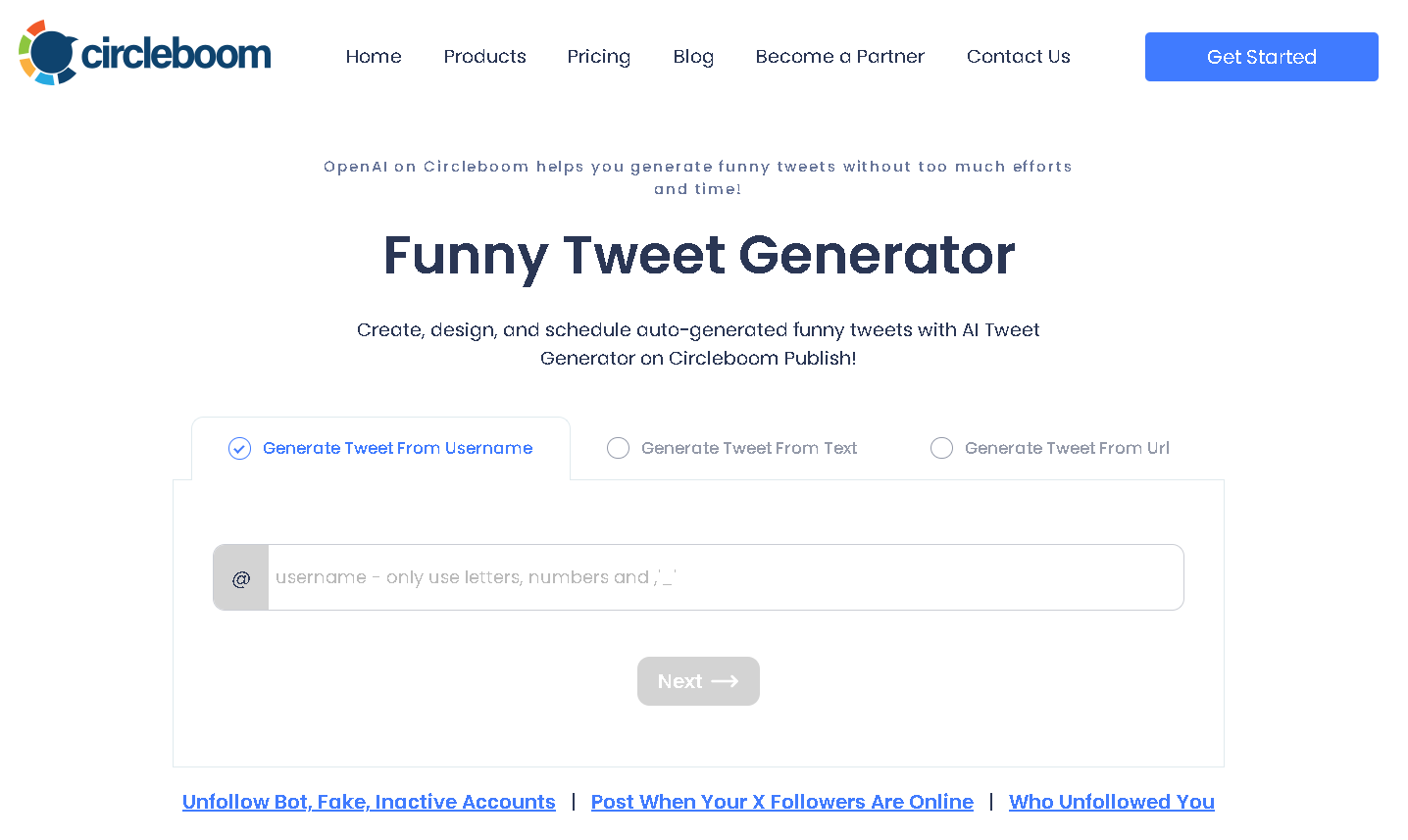Screen dimensions: 1408x840
Task: Open the Unfollow Bot, Fake, Inactive Accounts link
Action: tap(369, 802)
